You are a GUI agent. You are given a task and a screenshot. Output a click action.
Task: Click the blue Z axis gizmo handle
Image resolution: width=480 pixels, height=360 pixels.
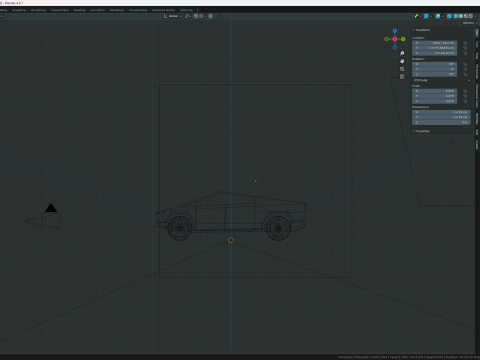click(x=395, y=31)
